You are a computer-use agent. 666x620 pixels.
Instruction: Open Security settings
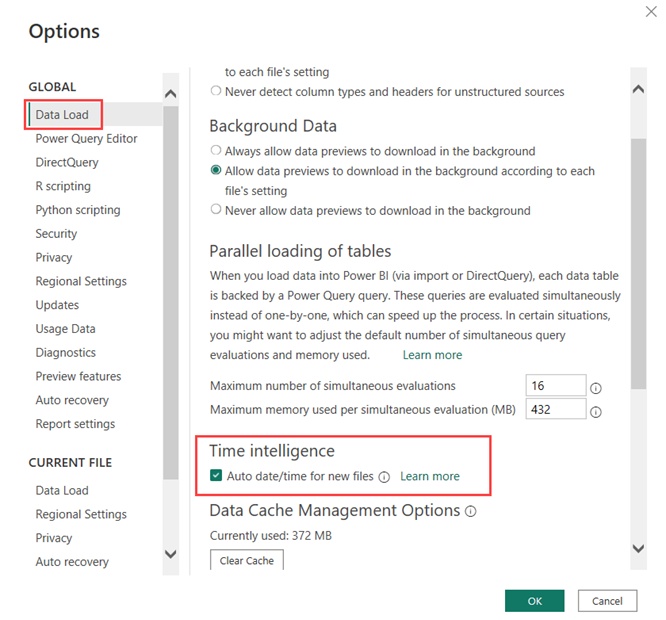tap(56, 234)
